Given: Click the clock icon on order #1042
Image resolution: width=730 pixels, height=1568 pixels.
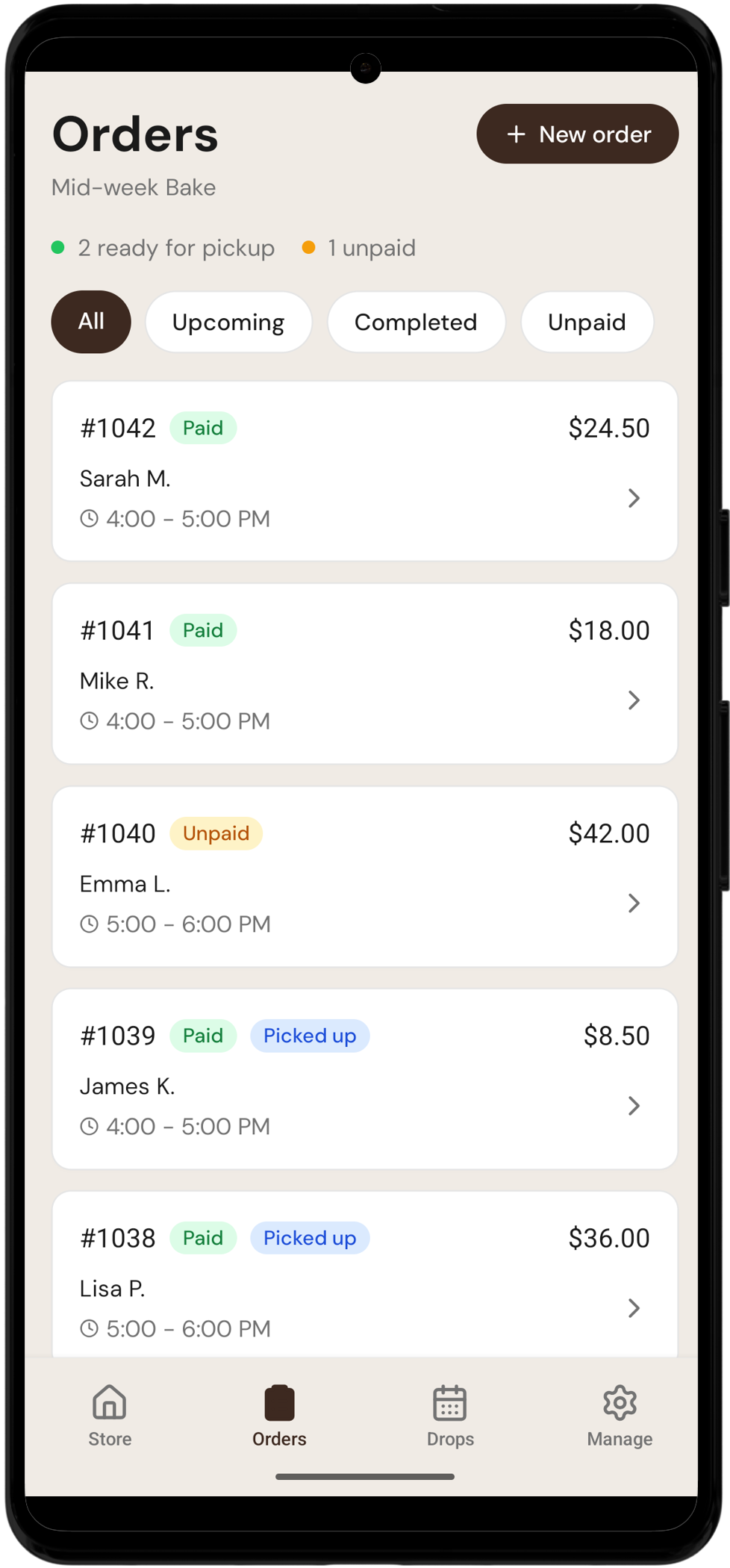Looking at the screenshot, I should click(x=90, y=518).
